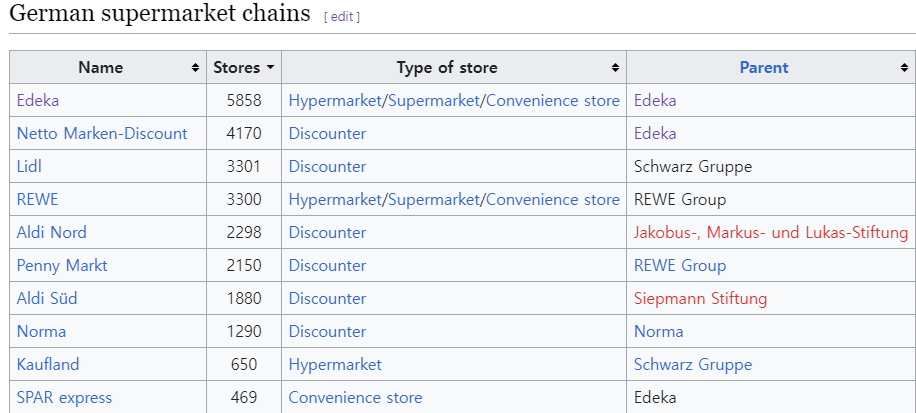Click the Name column header

[x=101, y=68]
